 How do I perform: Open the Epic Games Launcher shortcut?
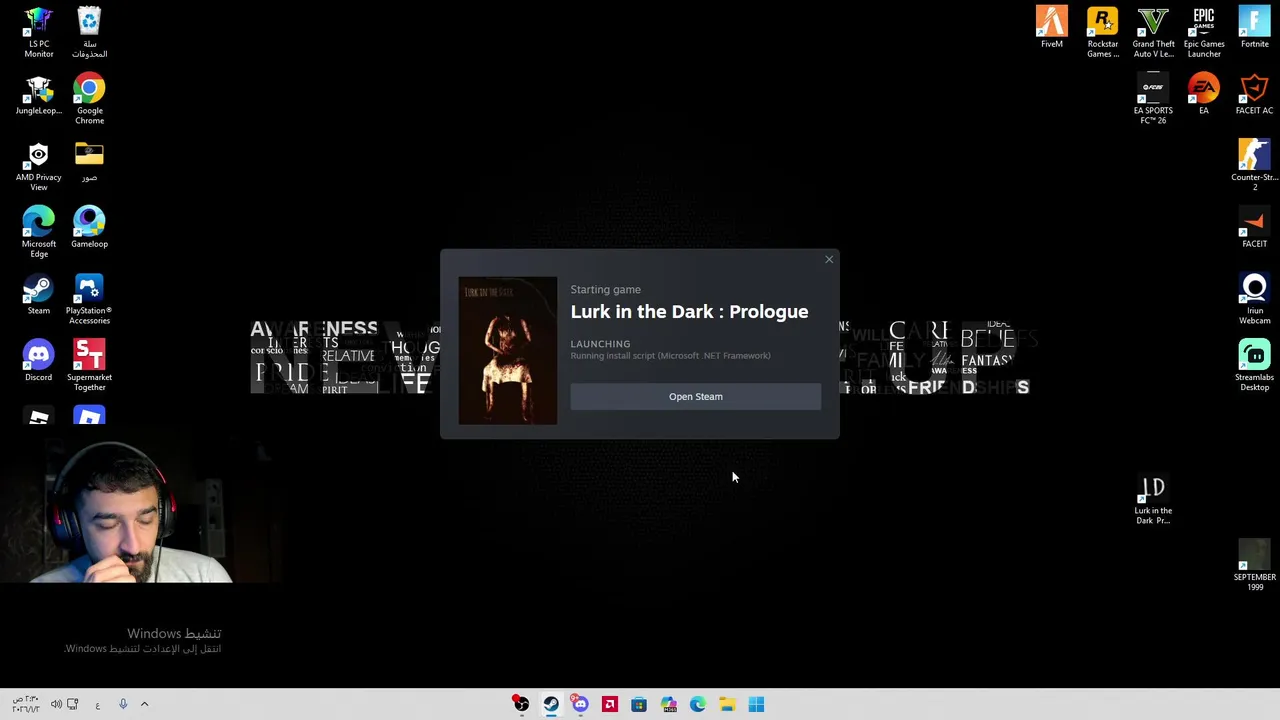pos(1204,32)
